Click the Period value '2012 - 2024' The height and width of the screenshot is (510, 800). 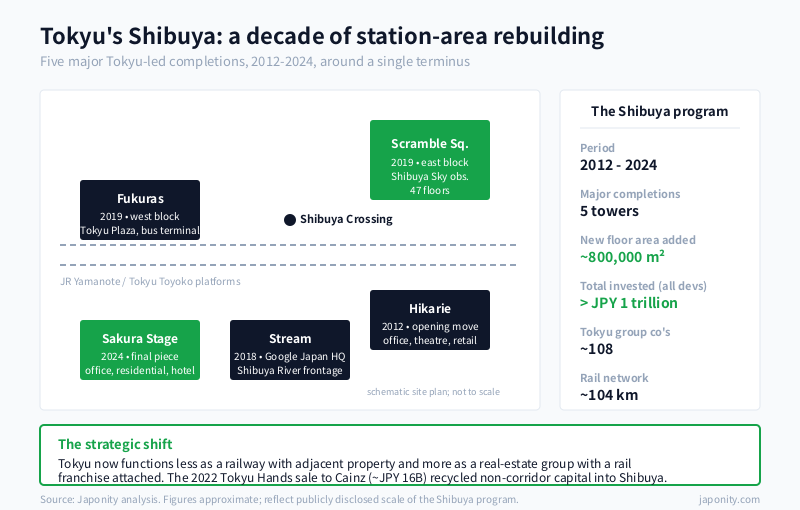click(618, 165)
